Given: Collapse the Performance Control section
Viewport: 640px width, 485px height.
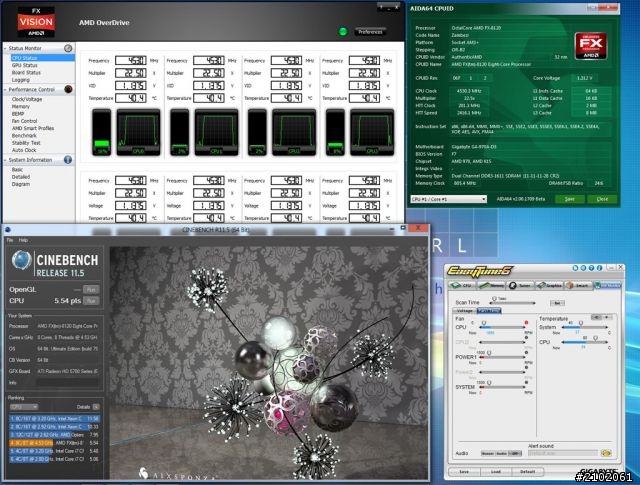Looking at the screenshot, I should pos(5,89).
